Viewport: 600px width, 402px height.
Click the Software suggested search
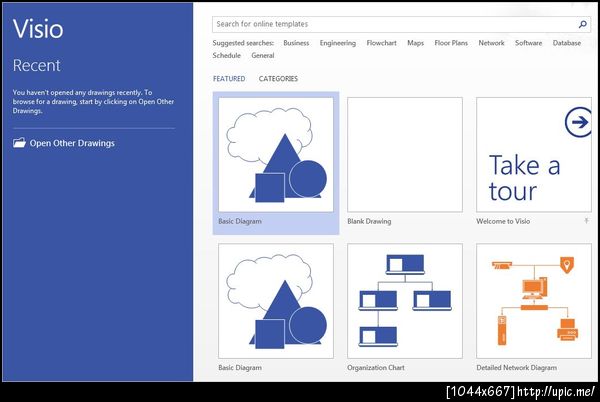coord(528,43)
